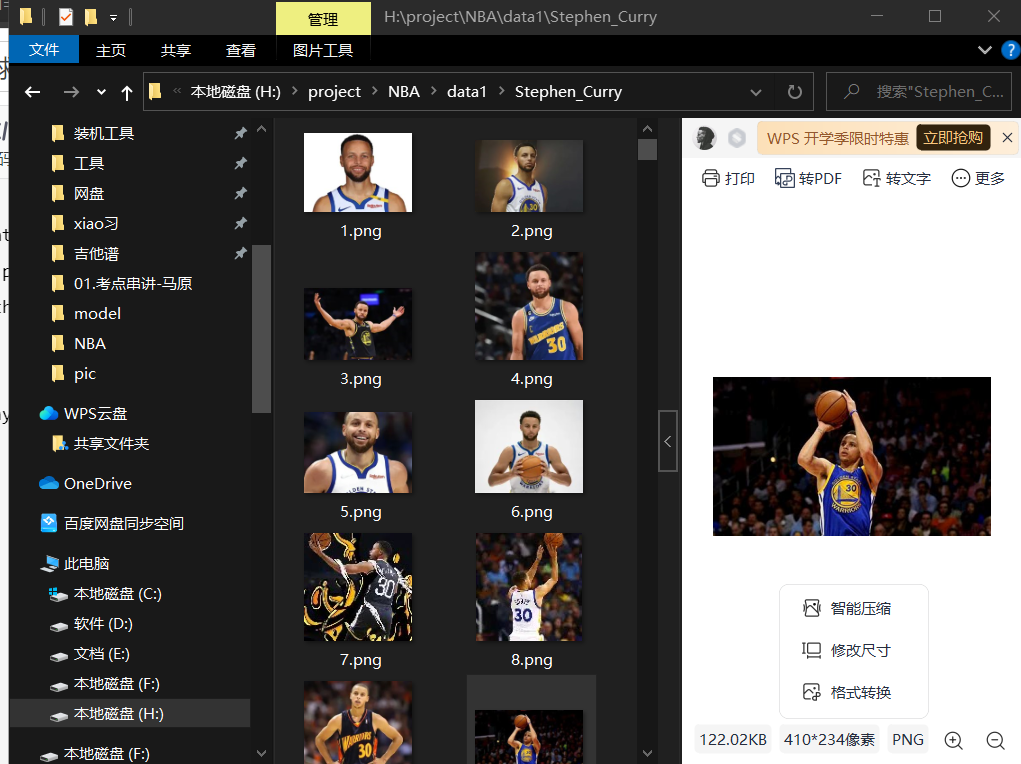
Task: Select the 6.png file name label
Action: pyautogui.click(x=531, y=512)
